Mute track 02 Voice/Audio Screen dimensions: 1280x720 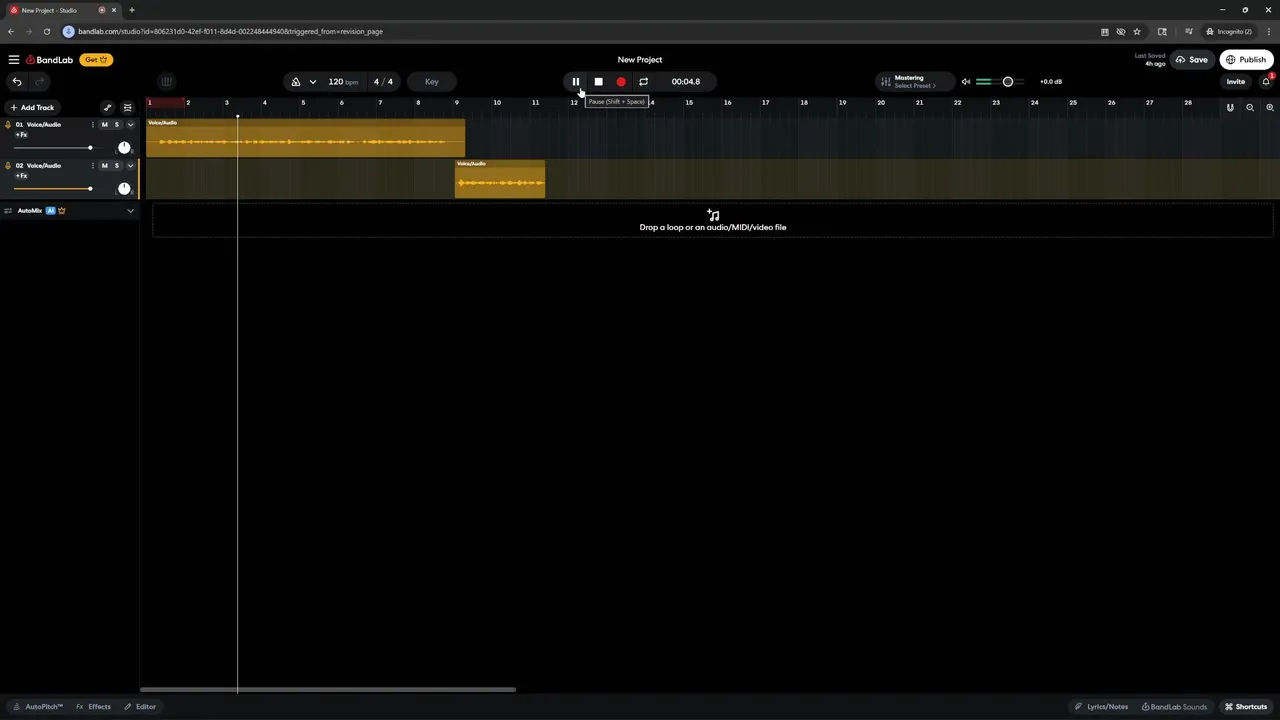pyautogui.click(x=104, y=166)
